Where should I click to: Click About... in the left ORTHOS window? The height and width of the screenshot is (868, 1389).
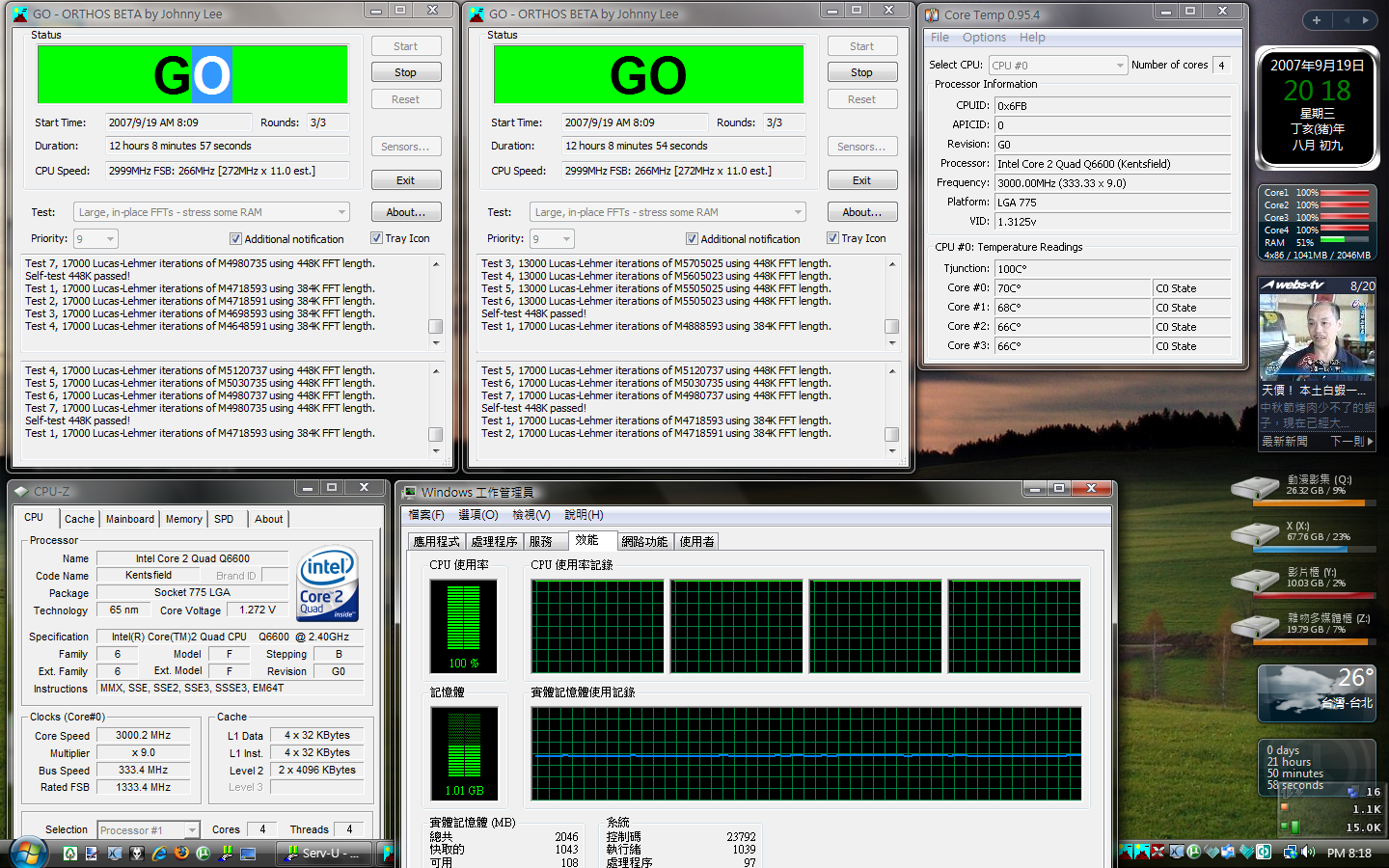click(x=406, y=212)
